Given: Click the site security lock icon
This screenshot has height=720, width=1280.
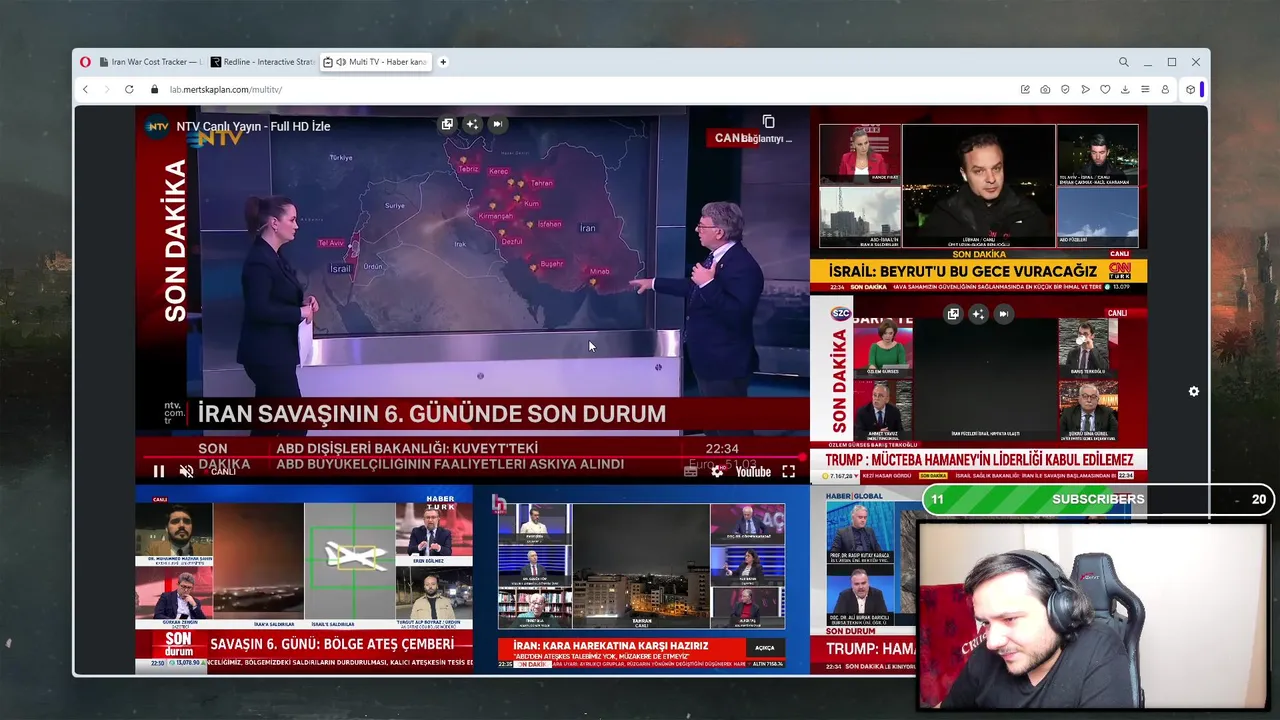Looking at the screenshot, I should 155,89.
